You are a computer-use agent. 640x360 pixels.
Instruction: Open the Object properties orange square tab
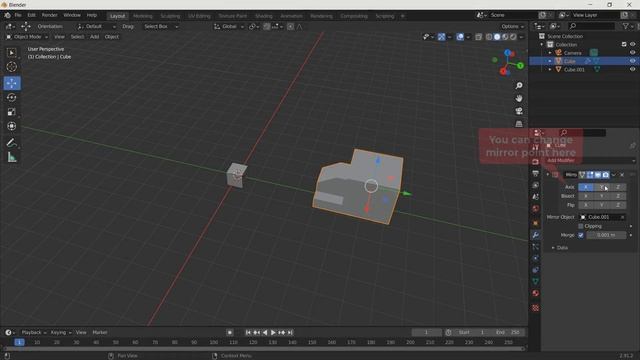pos(536,223)
